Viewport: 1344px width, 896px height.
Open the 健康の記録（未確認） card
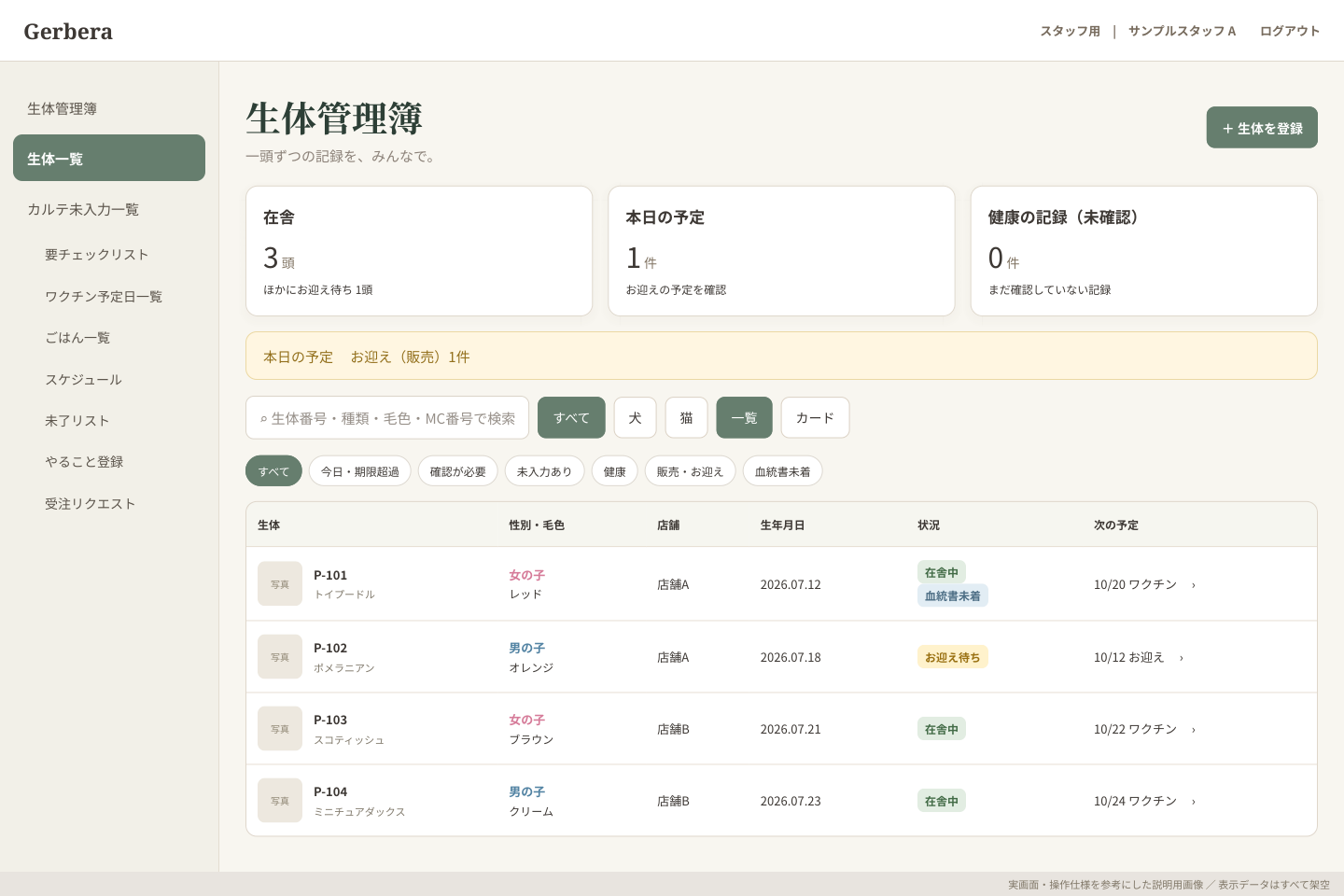(x=1144, y=251)
